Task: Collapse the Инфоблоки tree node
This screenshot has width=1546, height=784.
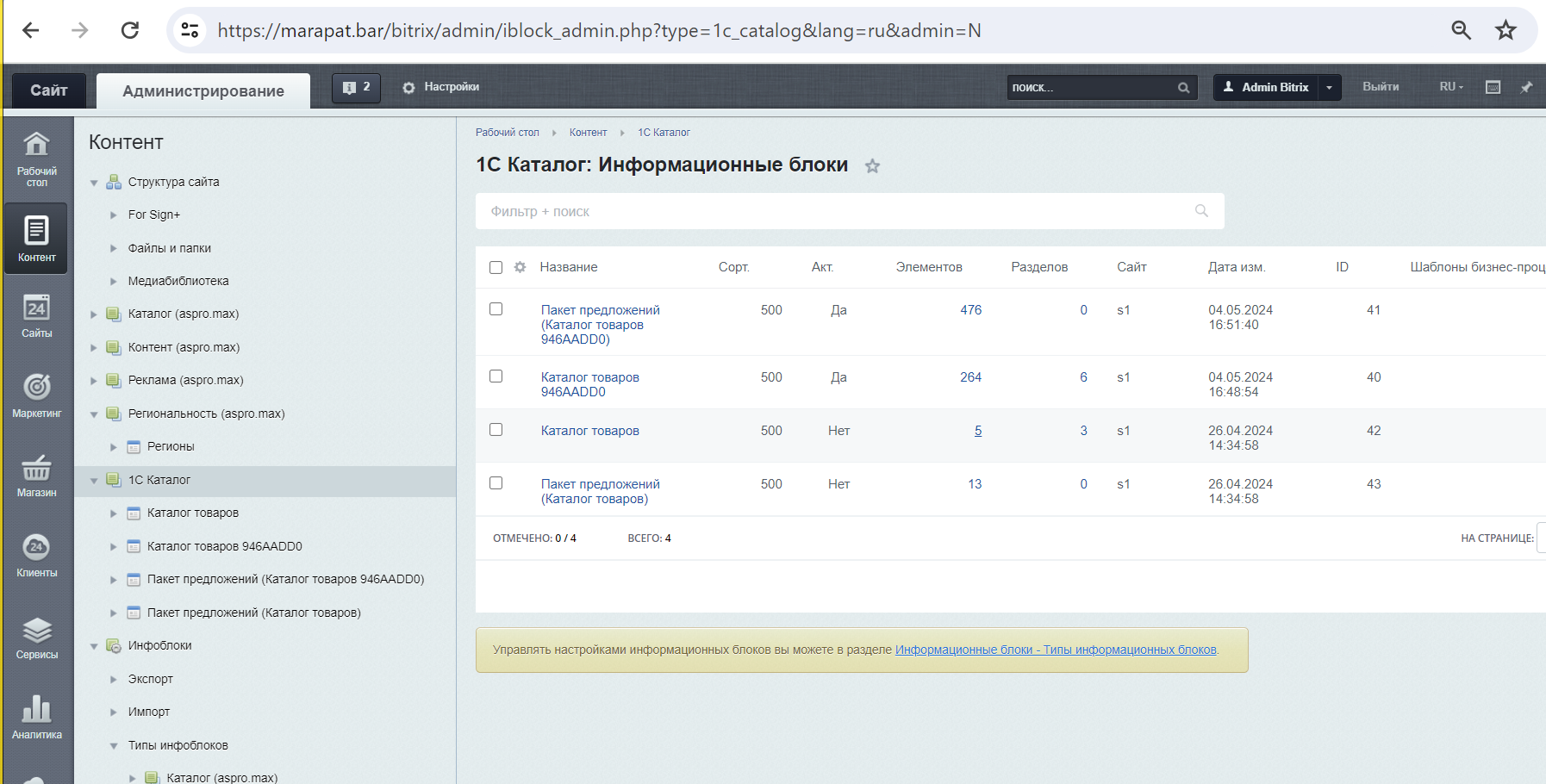Action: [94, 646]
